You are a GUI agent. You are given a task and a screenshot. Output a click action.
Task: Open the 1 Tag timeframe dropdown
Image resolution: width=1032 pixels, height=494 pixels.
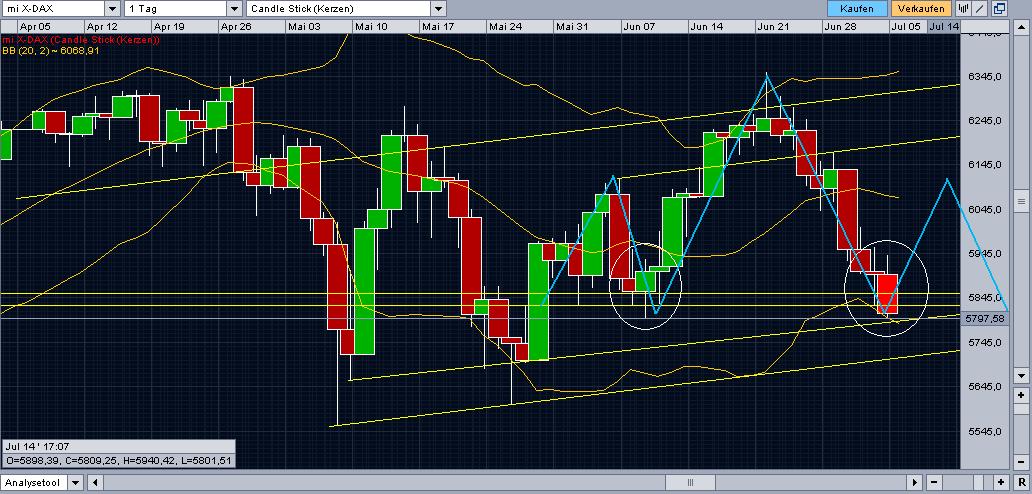coord(234,9)
